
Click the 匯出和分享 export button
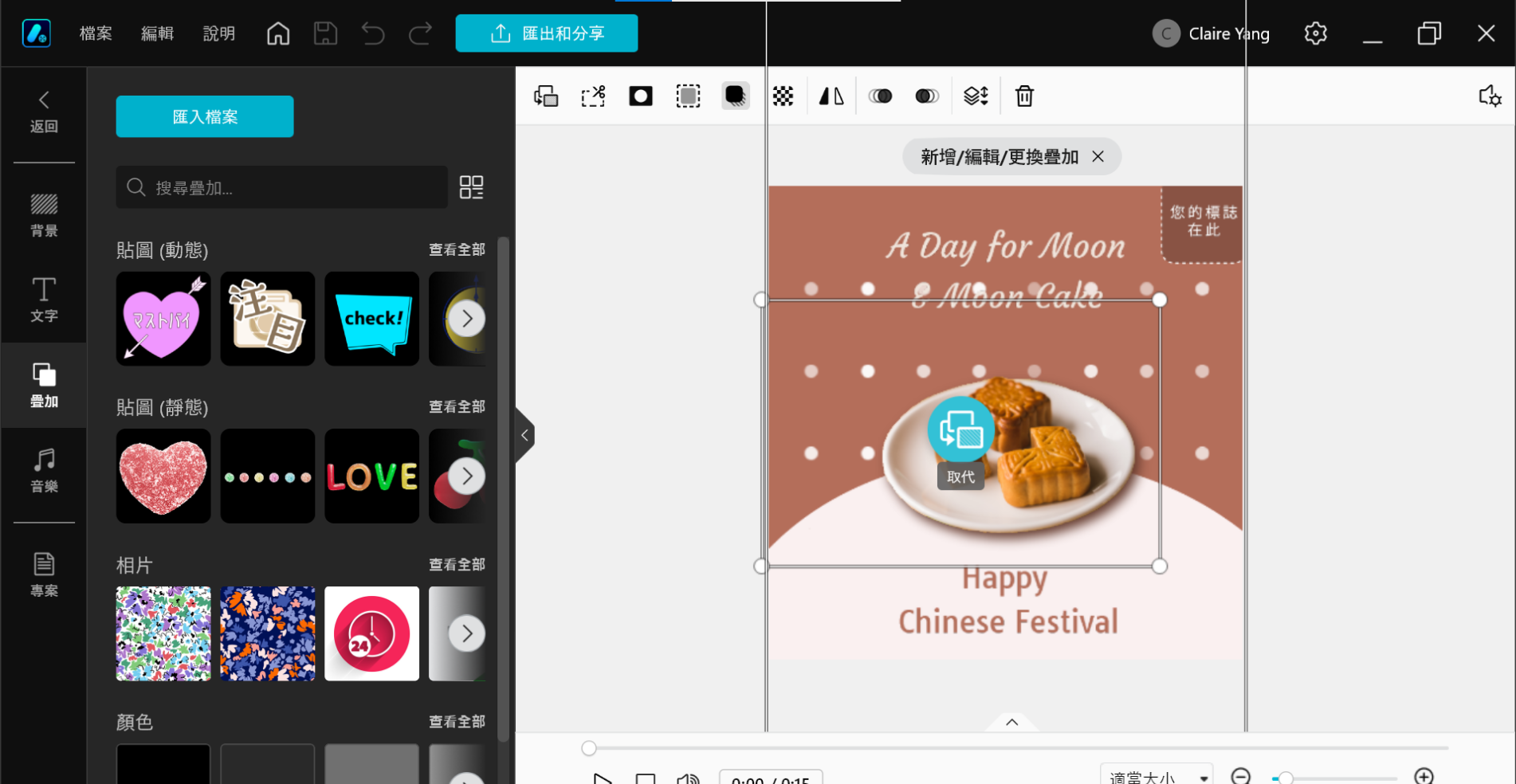tap(546, 33)
